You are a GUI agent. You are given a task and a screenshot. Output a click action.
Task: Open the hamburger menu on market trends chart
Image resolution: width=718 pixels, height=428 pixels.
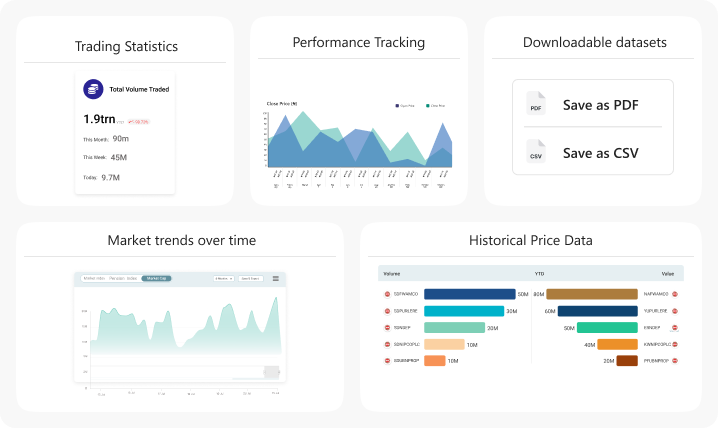click(276, 278)
